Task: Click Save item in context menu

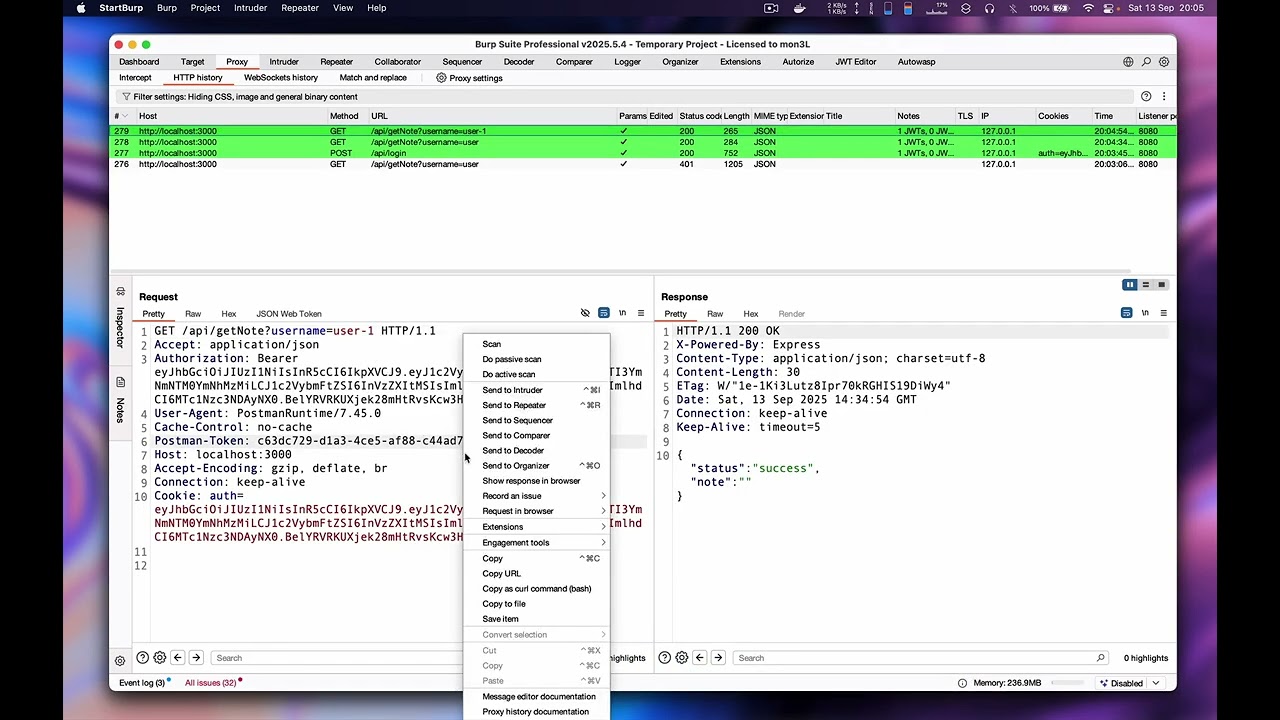Action: click(537, 619)
